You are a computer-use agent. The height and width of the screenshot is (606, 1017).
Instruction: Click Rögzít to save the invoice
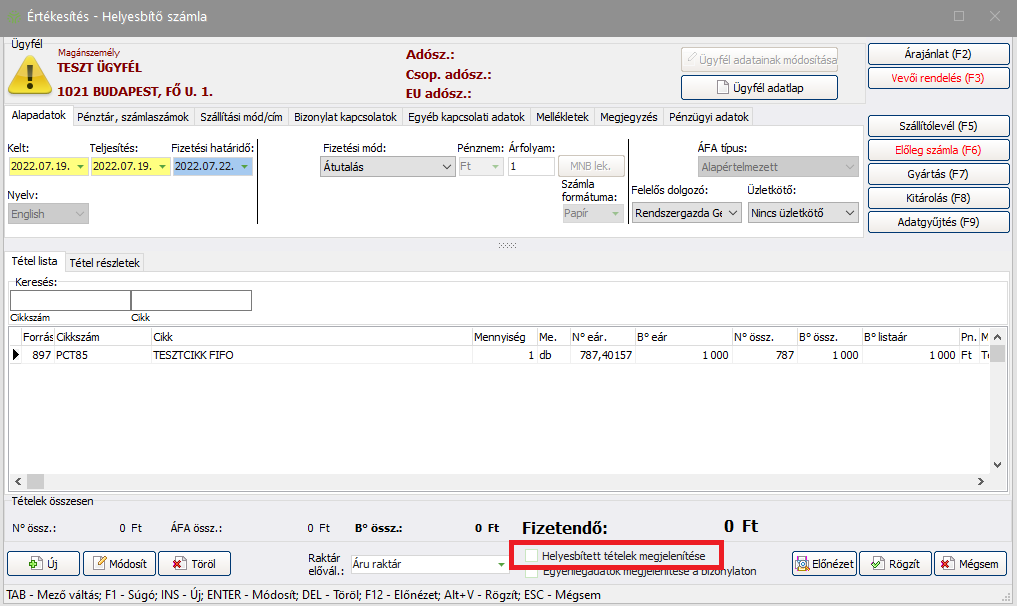(x=895, y=563)
